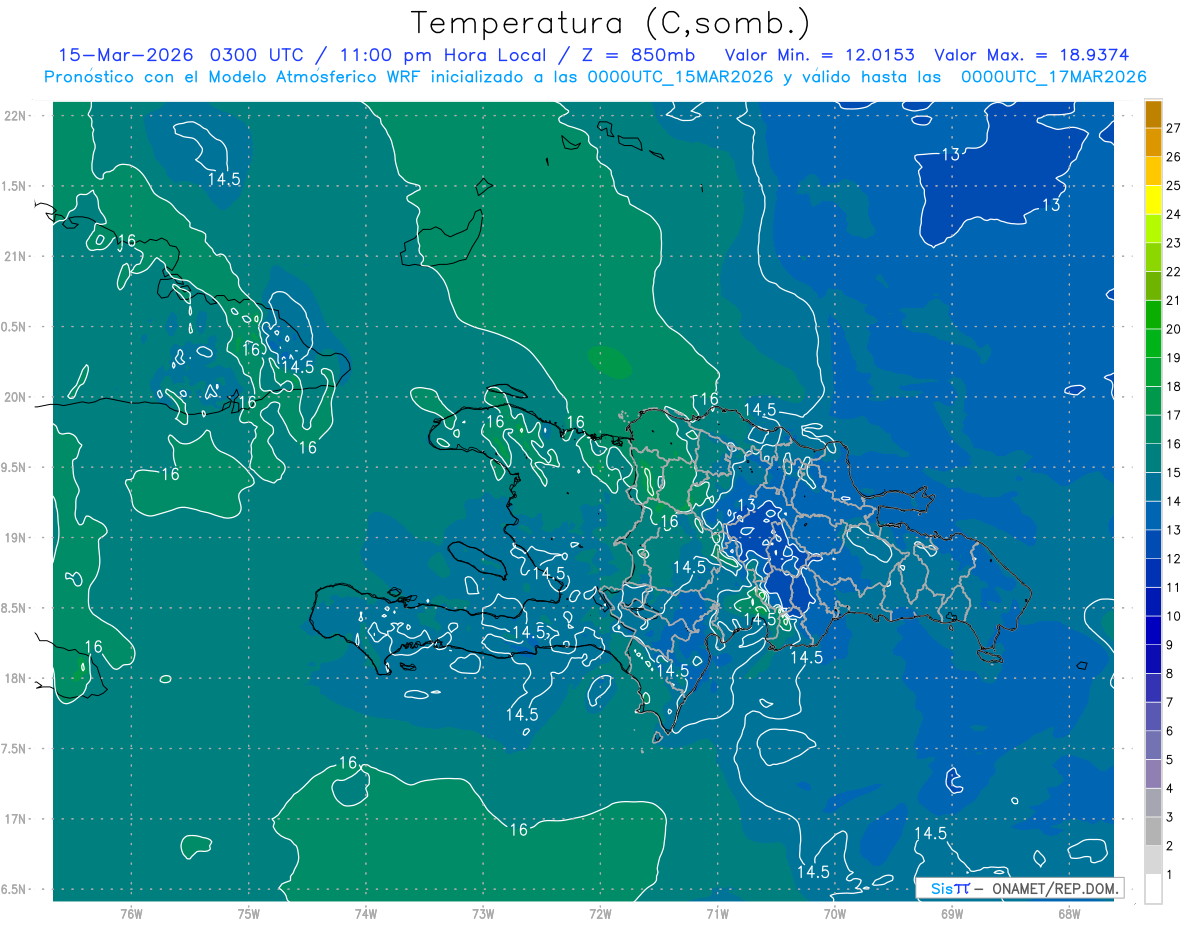
Task: Click the "23" label on the color scale
Action: click(1174, 243)
